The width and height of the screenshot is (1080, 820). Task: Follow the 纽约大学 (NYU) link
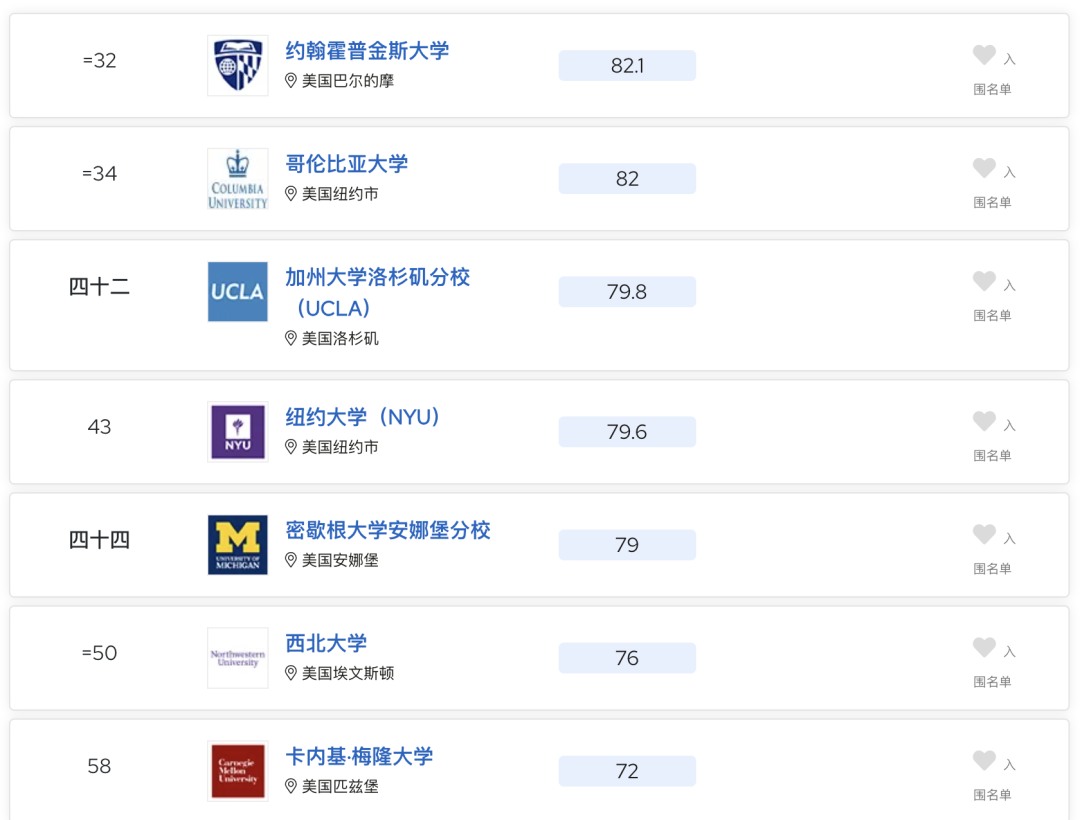coord(362,417)
